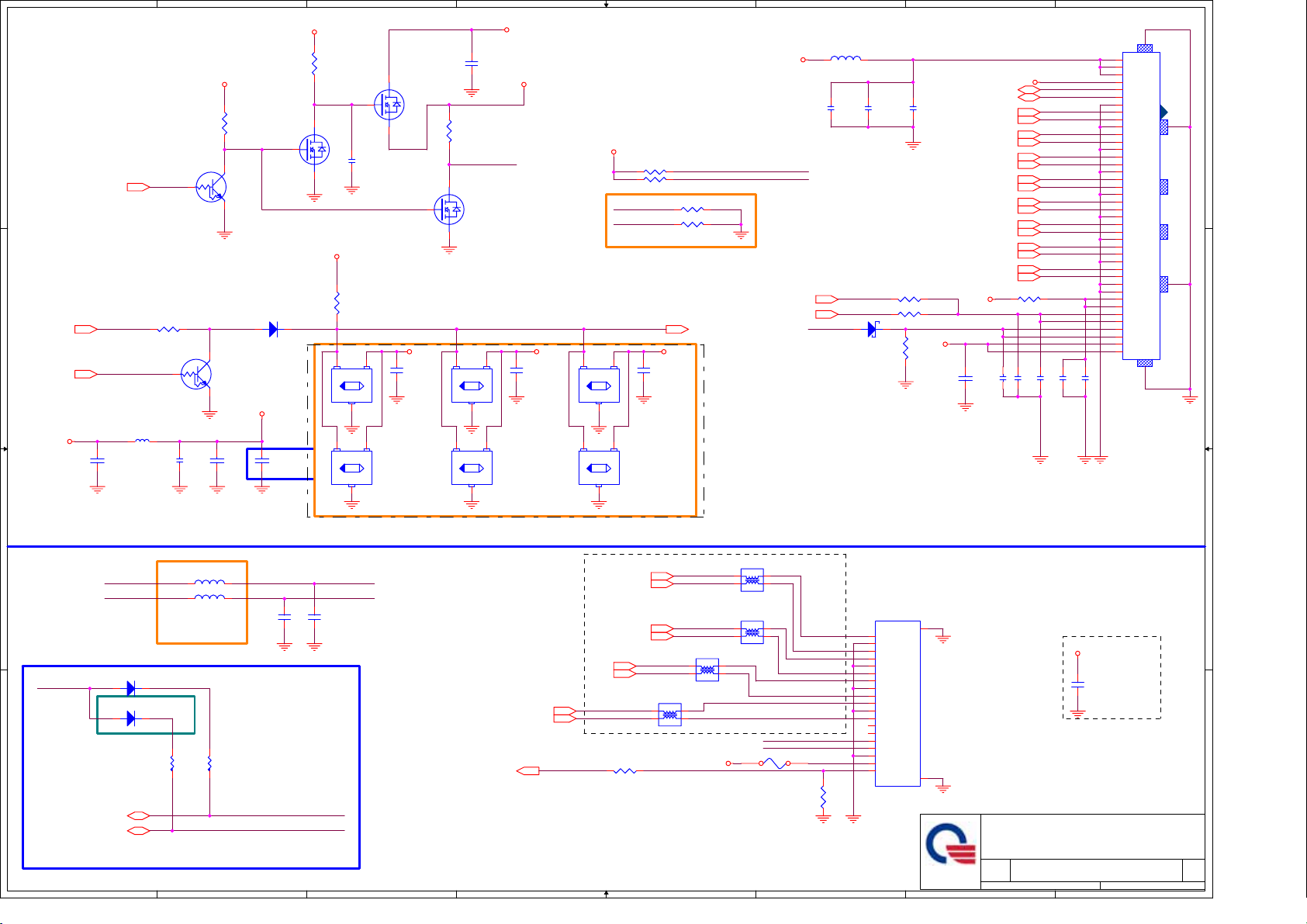
Task: Select the blue diode on the long horizontal signal line
Action: 273,330
